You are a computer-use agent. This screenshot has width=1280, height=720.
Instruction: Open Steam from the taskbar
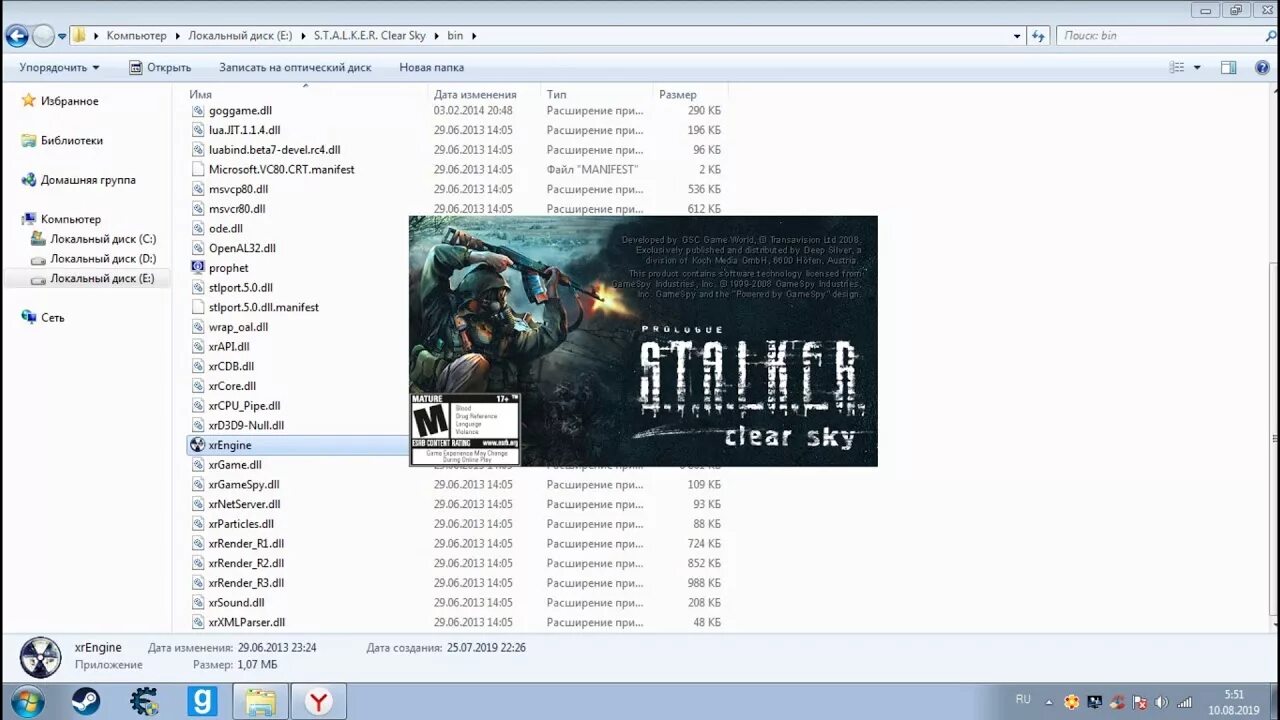[86, 701]
